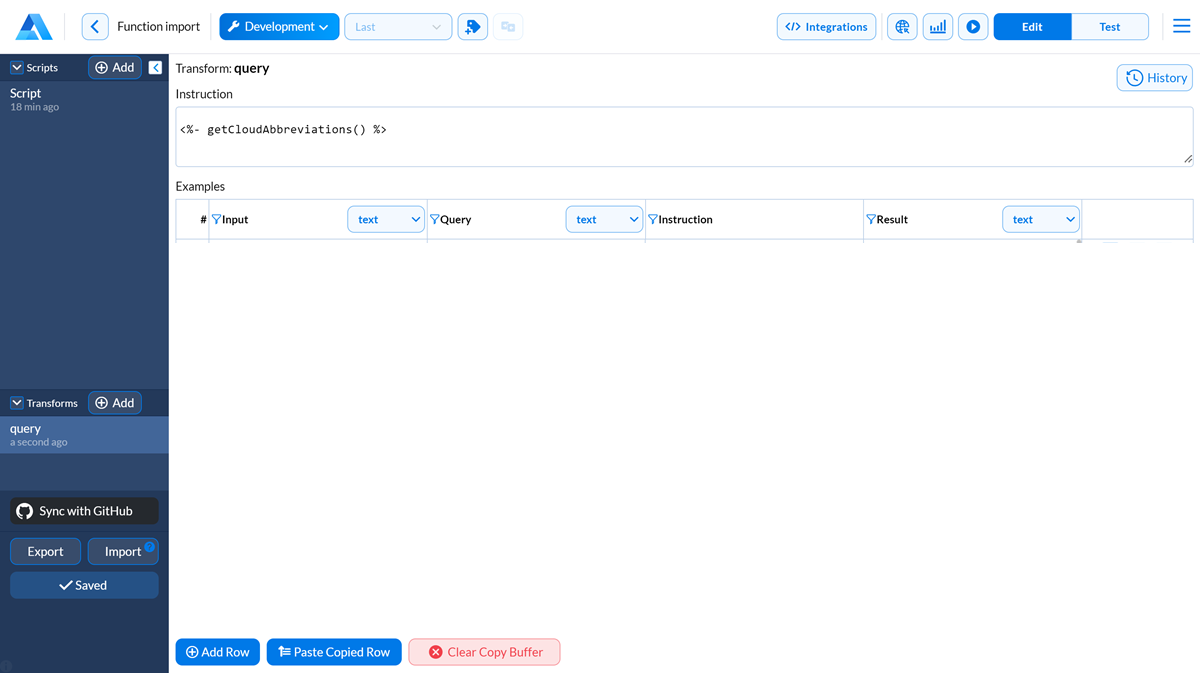Click the play run button icon
Screen dimensions: 1200x673
973,27
